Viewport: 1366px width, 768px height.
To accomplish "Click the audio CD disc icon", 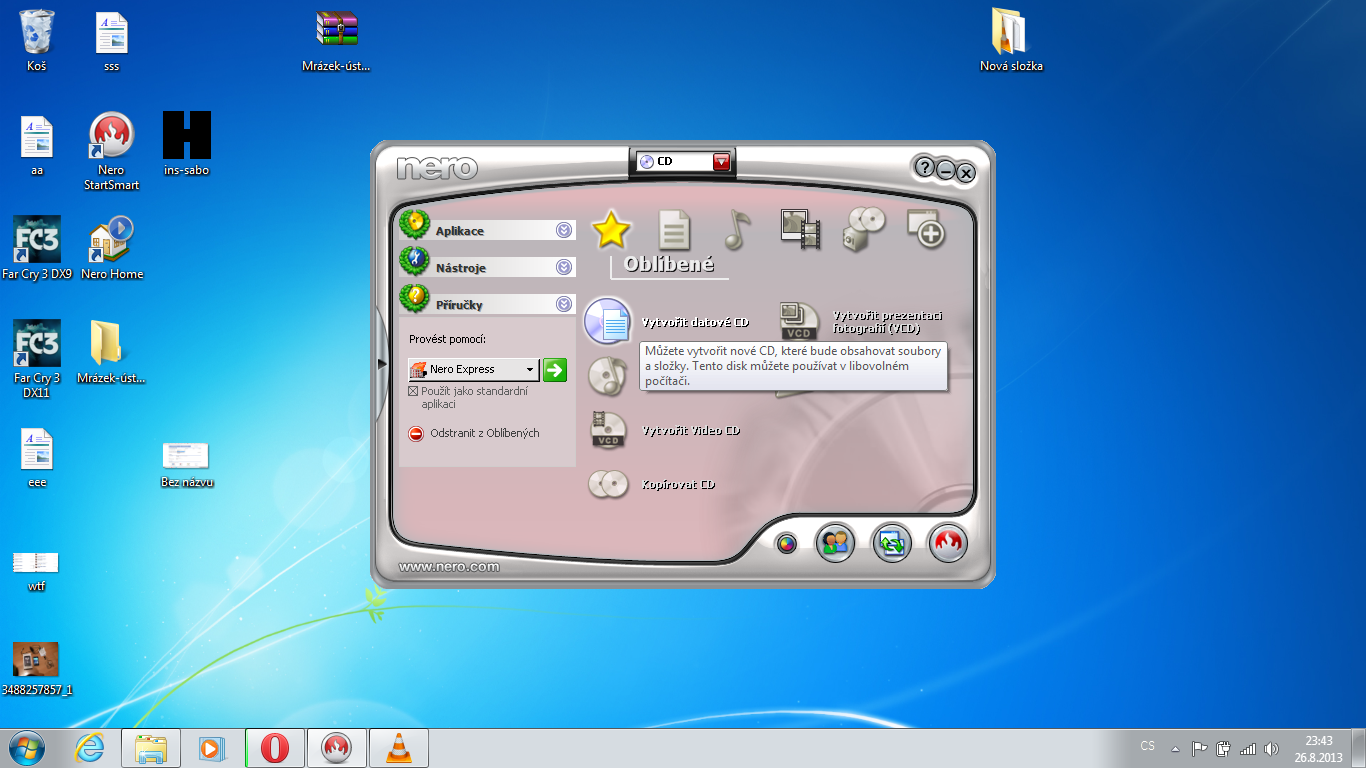I will (607, 376).
